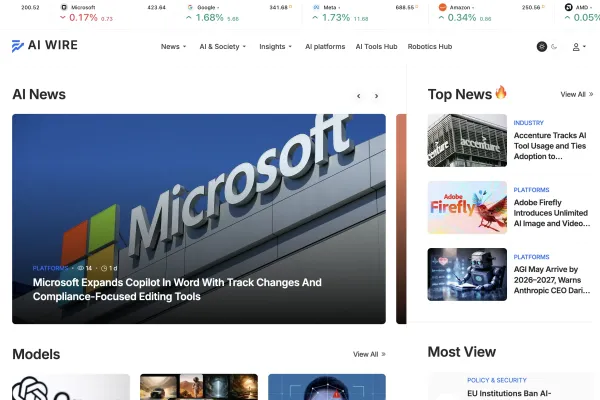Expand the News menu dropdown

[x=173, y=47]
